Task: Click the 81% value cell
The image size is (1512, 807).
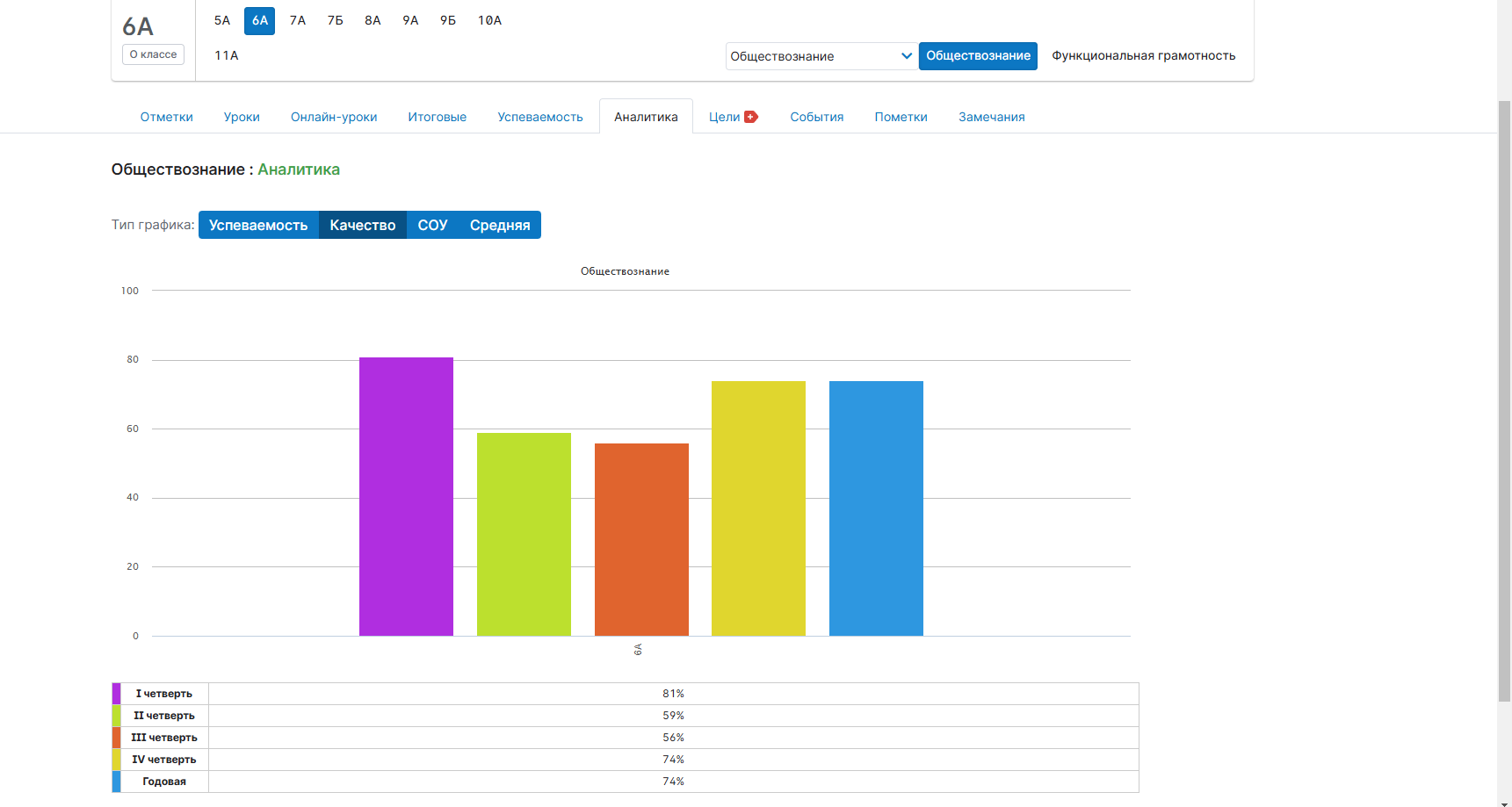Action: 674,694
